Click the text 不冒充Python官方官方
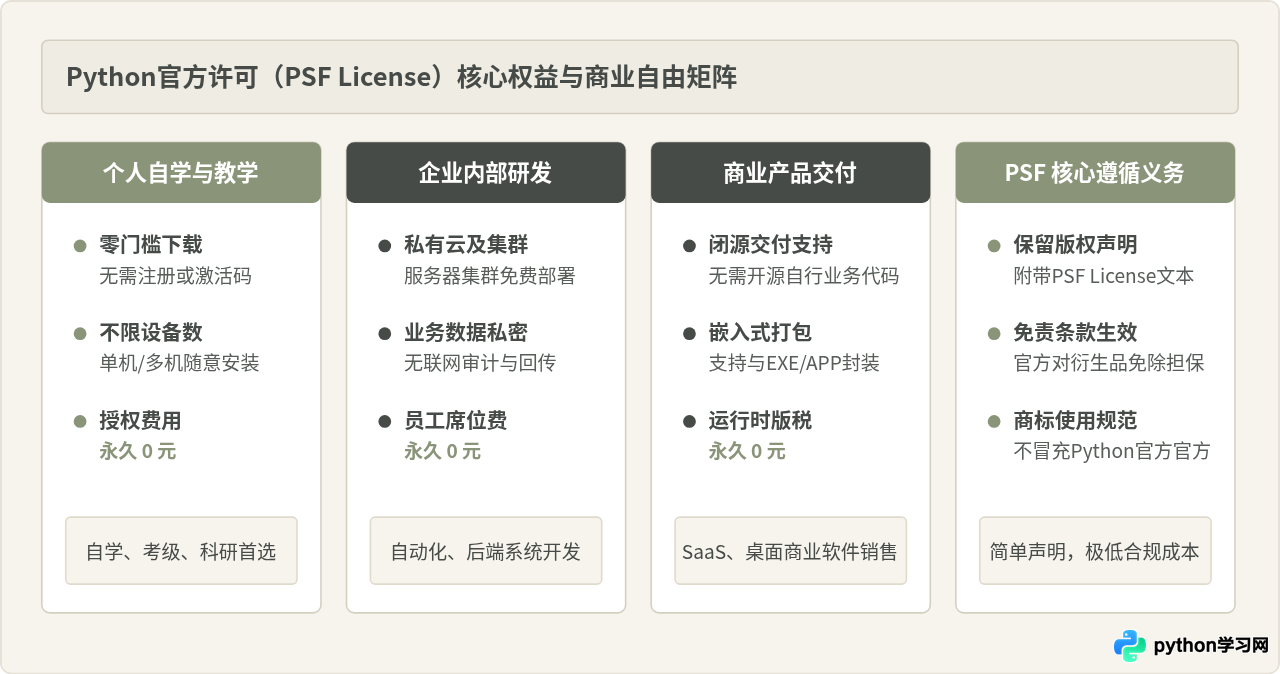 tap(1112, 451)
